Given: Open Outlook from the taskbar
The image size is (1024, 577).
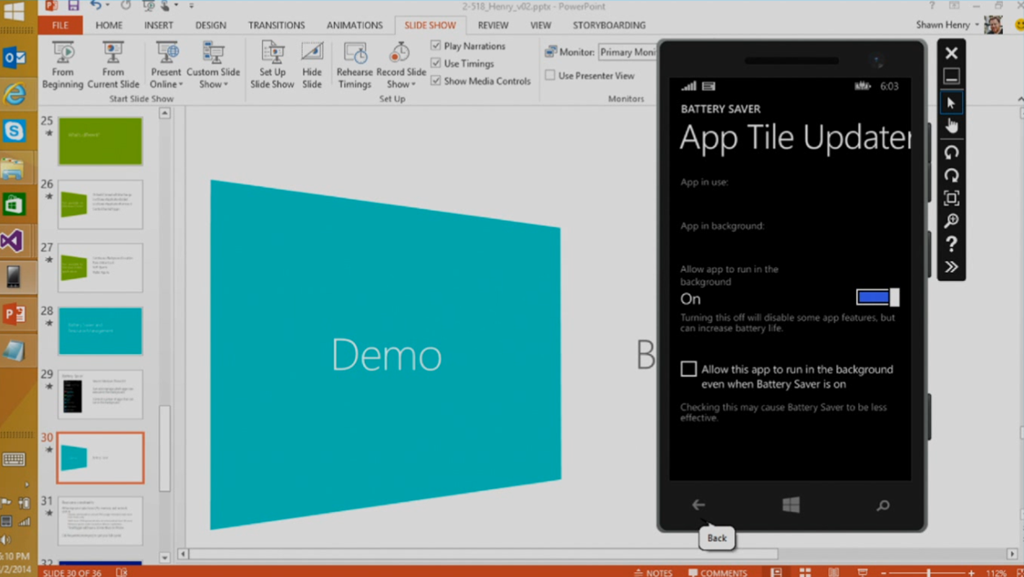Looking at the screenshot, I should click(14, 57).
